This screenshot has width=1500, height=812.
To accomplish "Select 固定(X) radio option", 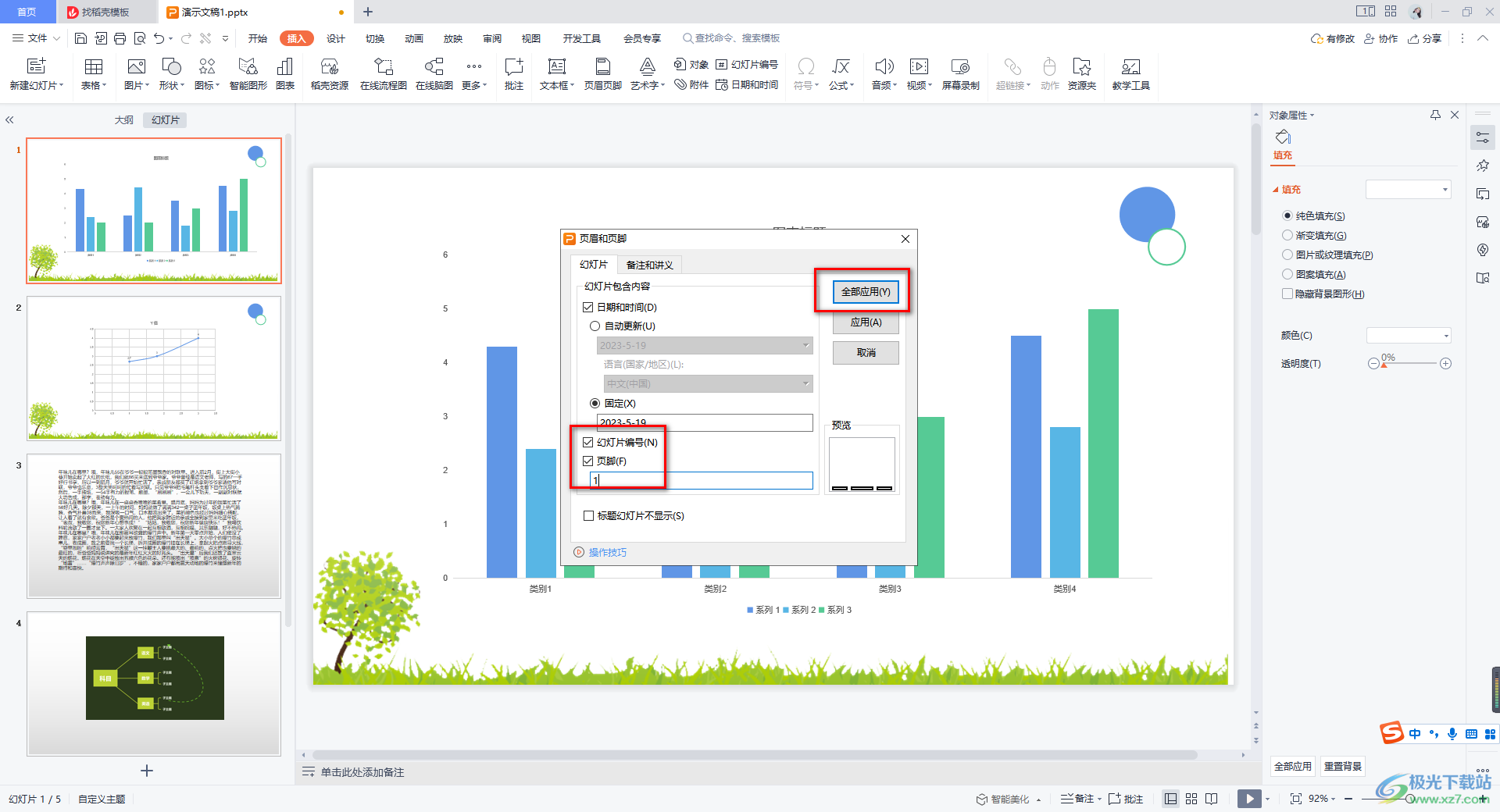I will coord(595,404).
